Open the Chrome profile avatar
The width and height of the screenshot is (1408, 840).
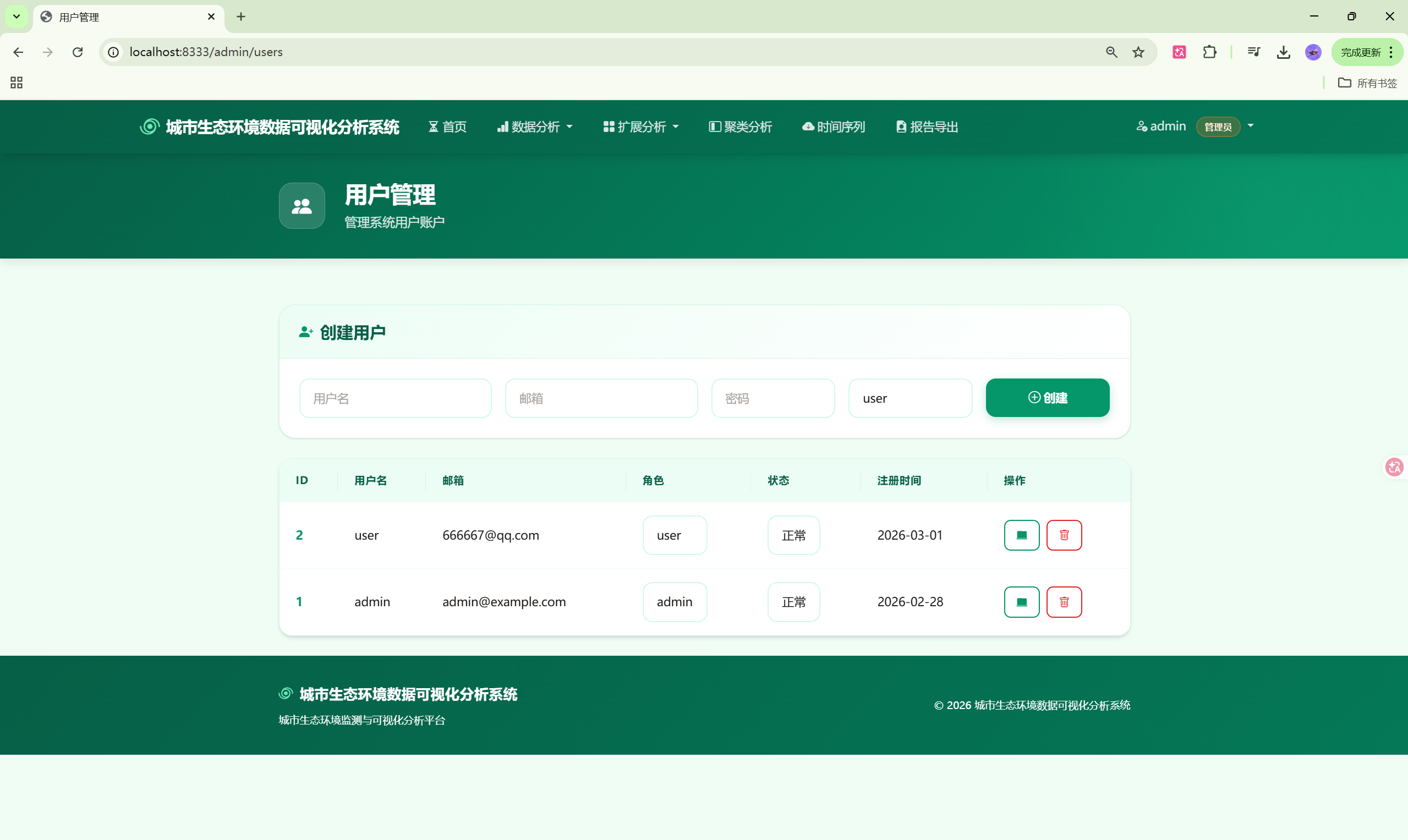click(1313, 52)
